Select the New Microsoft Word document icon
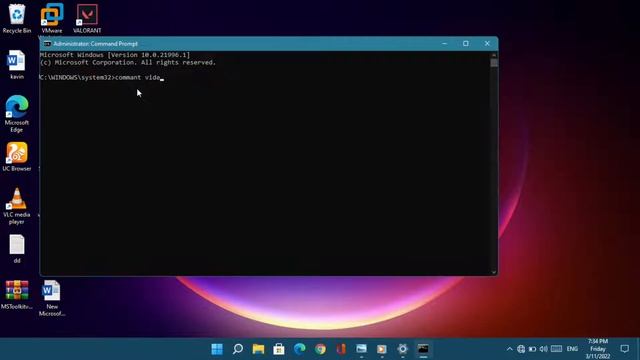The height and width of the screenshot is (360, 640). coord(51,298)
